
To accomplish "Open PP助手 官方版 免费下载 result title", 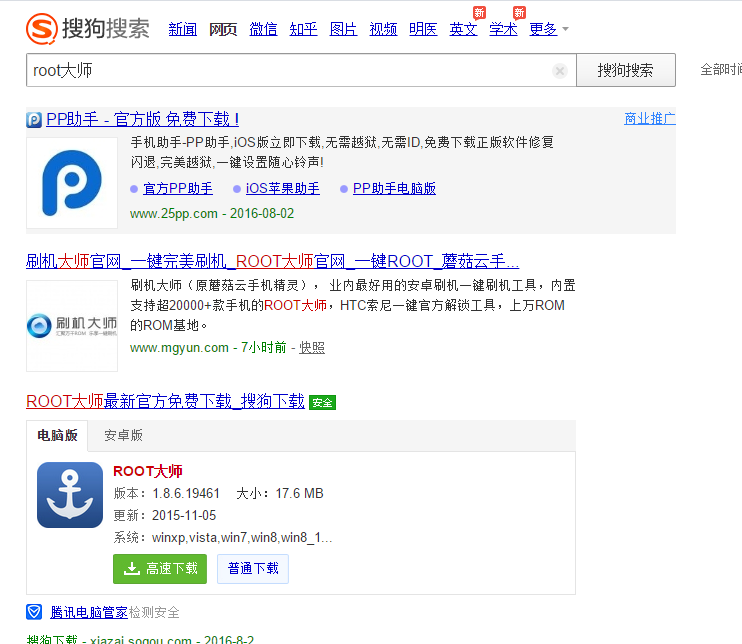I will [x=142, y=119].
